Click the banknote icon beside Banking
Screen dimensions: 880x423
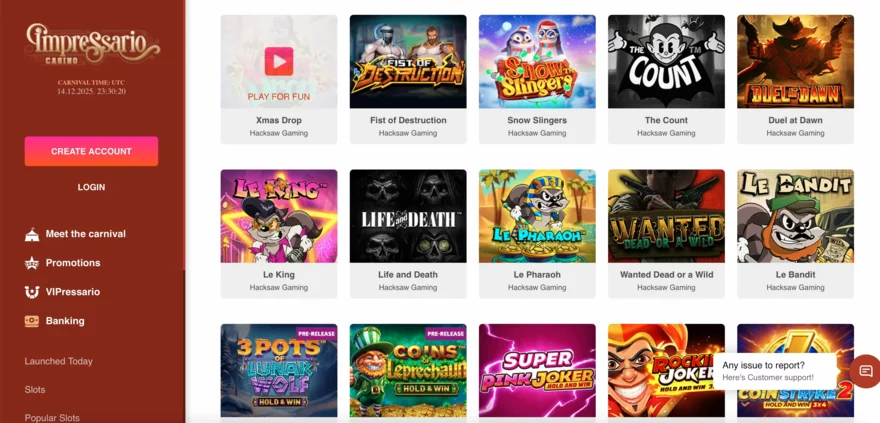coord(32,321)
